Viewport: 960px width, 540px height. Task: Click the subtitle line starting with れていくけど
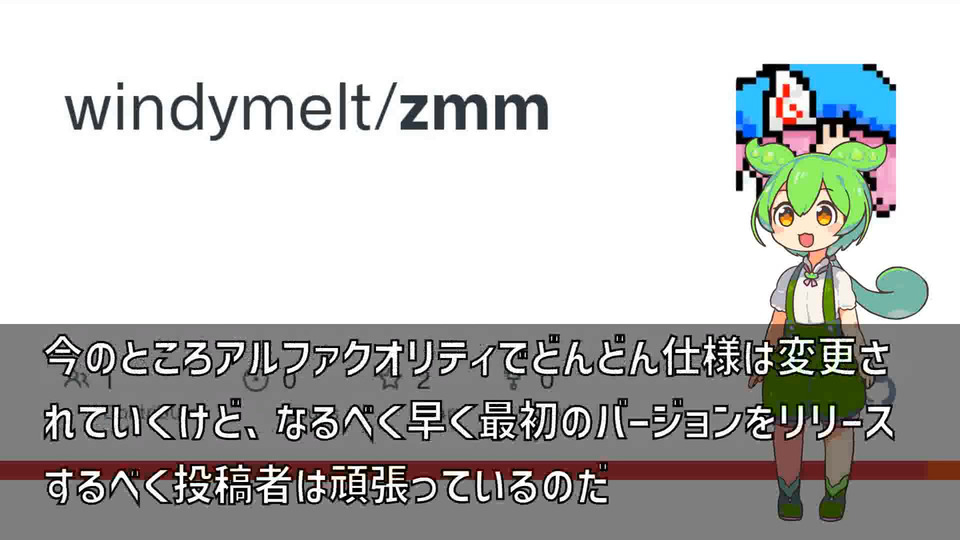(469, 422)
